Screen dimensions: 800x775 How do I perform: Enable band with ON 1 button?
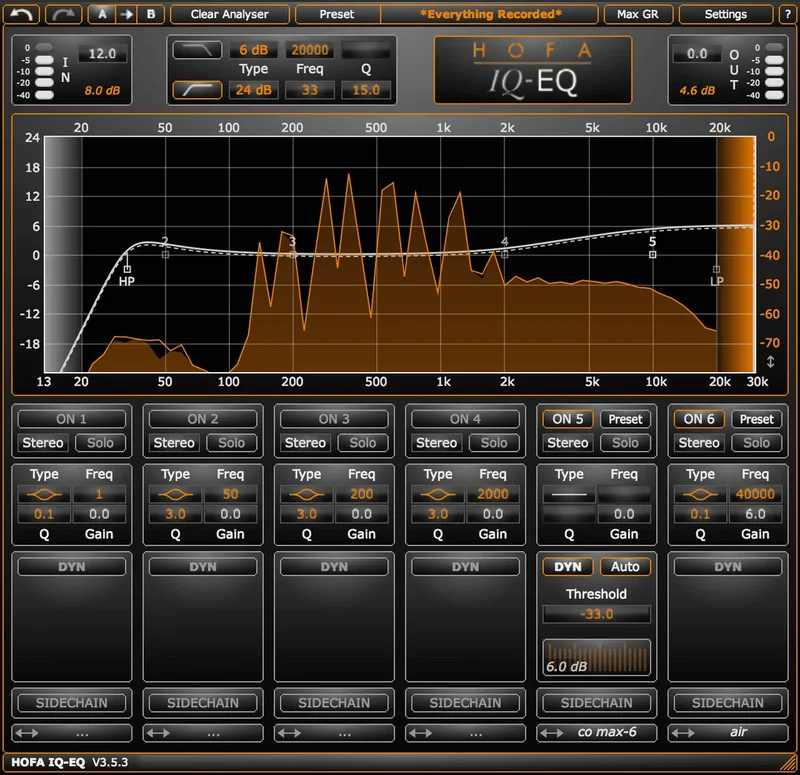71,419
